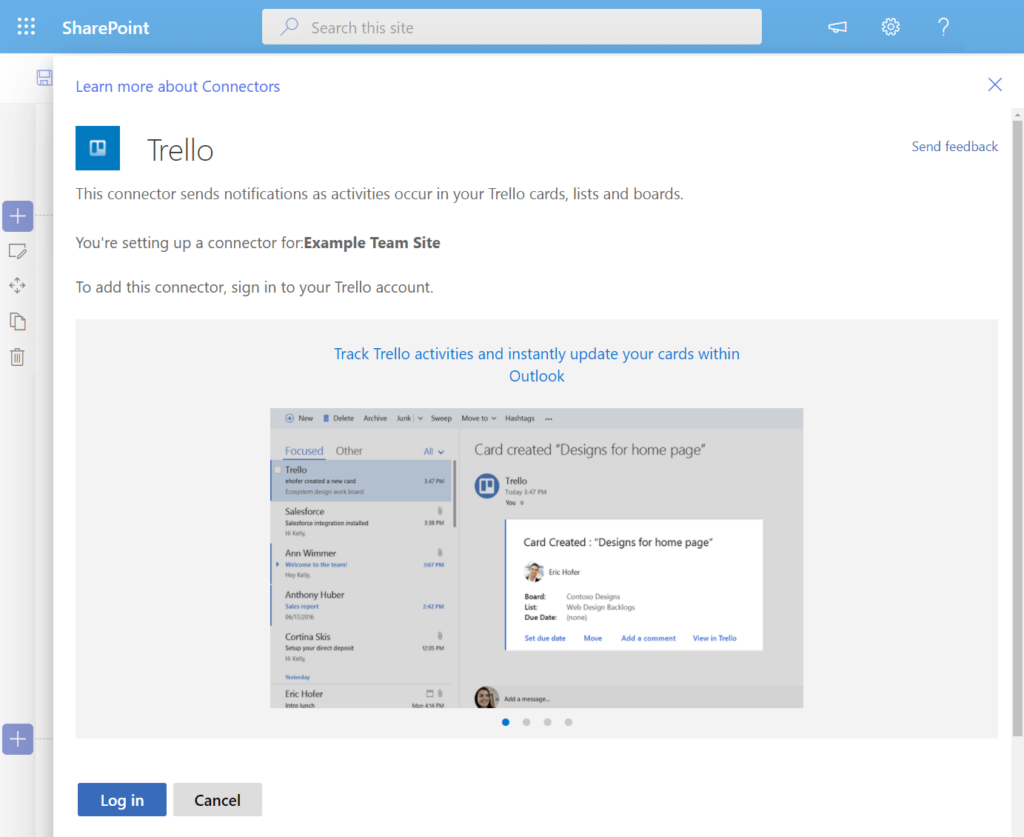Open the Help question mark icon

tap(943, 27)
